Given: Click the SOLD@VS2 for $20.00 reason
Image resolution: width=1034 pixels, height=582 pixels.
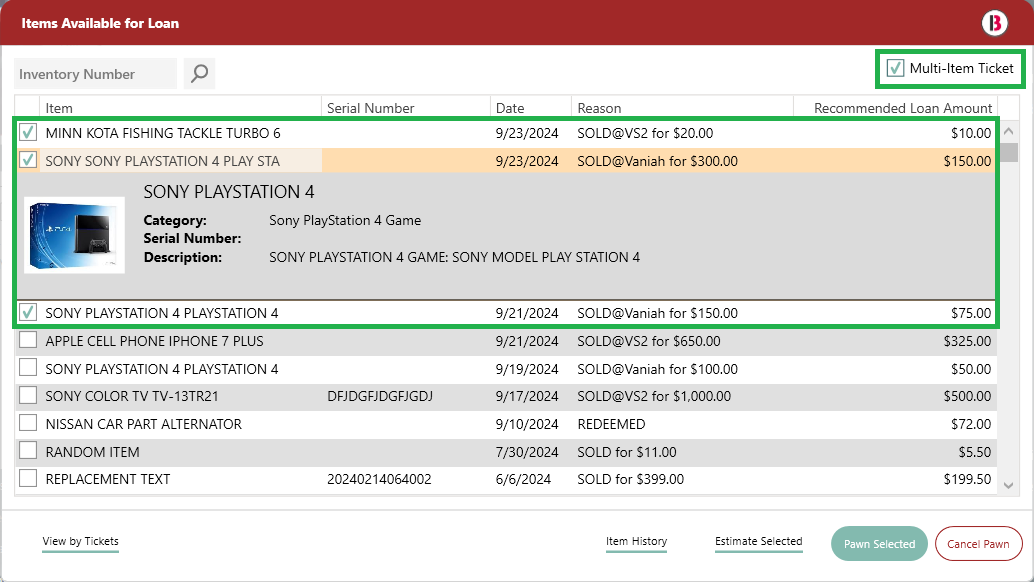Looking at the screenshot, I should point(645,133).
